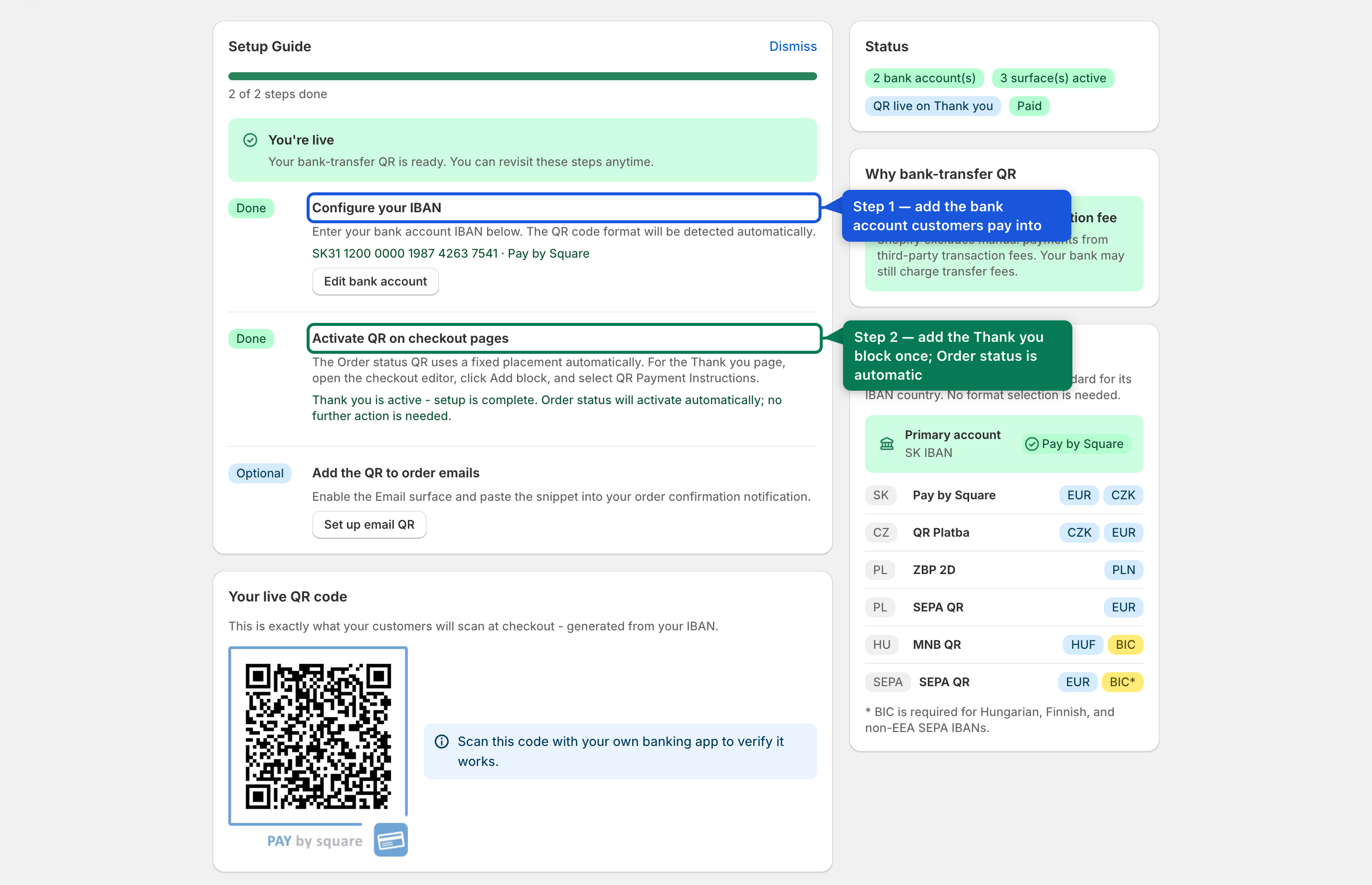Click the PL ZBP 2D format row

(x=1004, y=570)
